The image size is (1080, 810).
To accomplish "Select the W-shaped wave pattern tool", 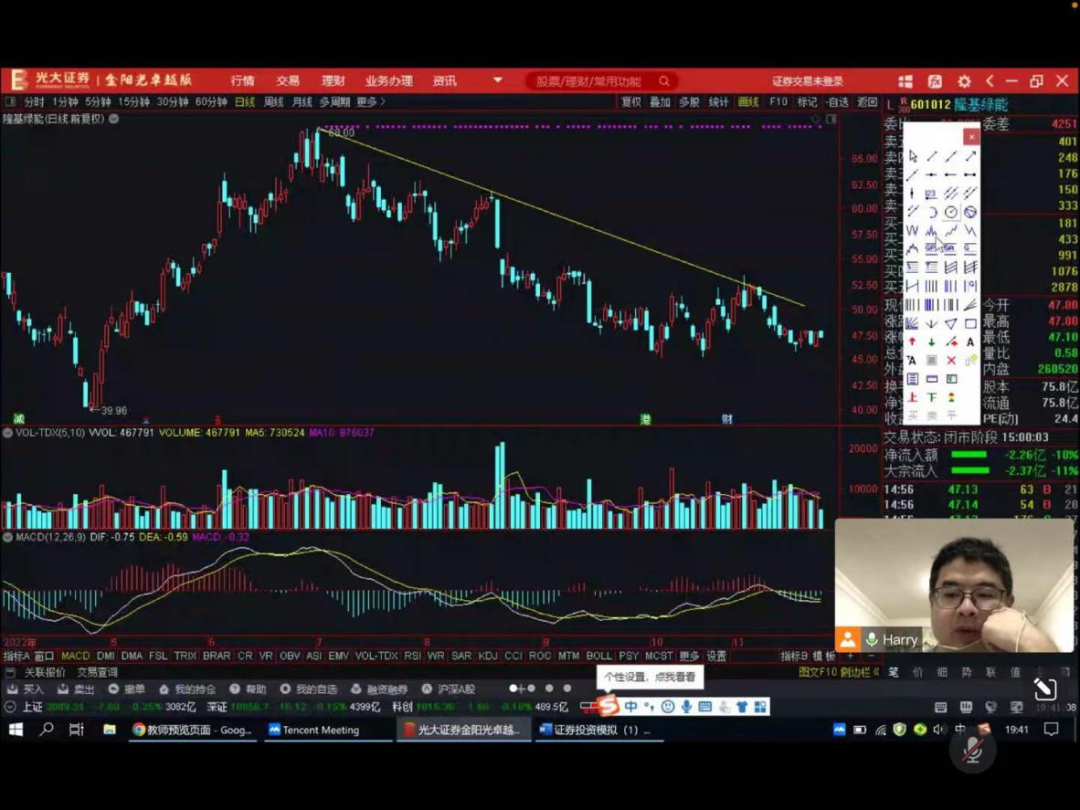I will [912, 230].
